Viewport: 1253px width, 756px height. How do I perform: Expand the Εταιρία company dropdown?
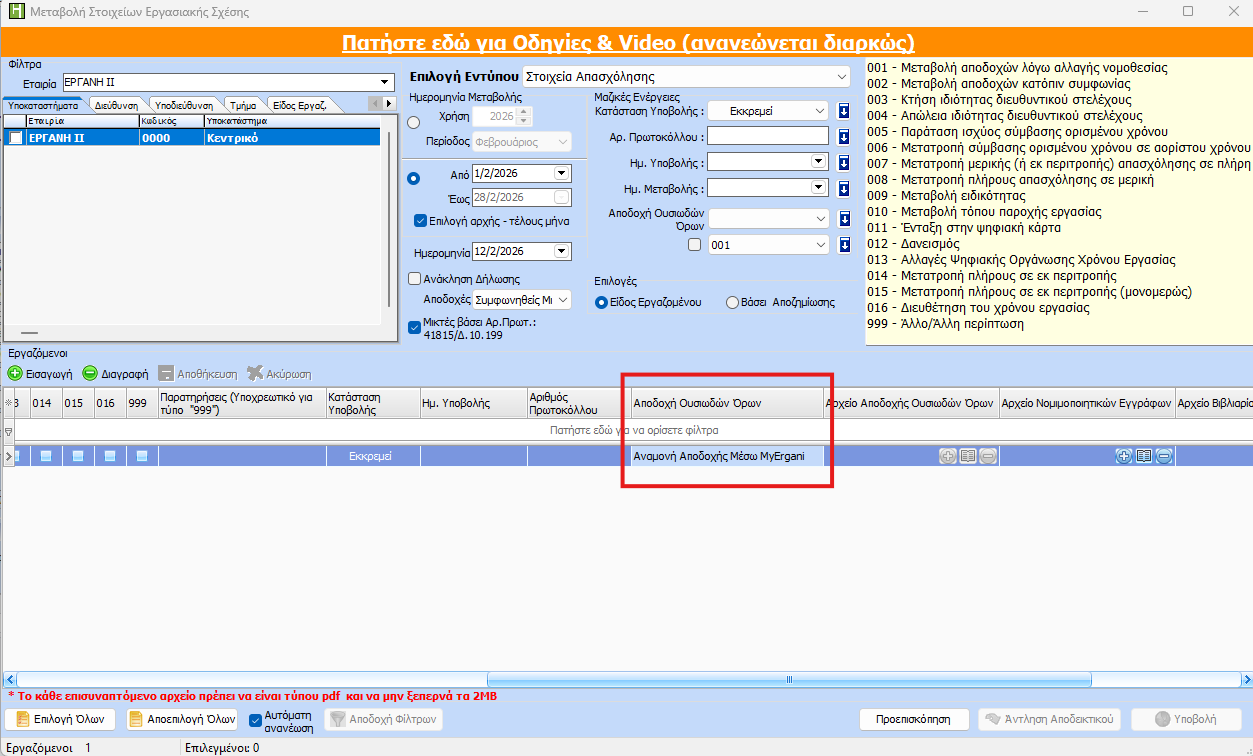pyautogui.click(x=385, y=82)
